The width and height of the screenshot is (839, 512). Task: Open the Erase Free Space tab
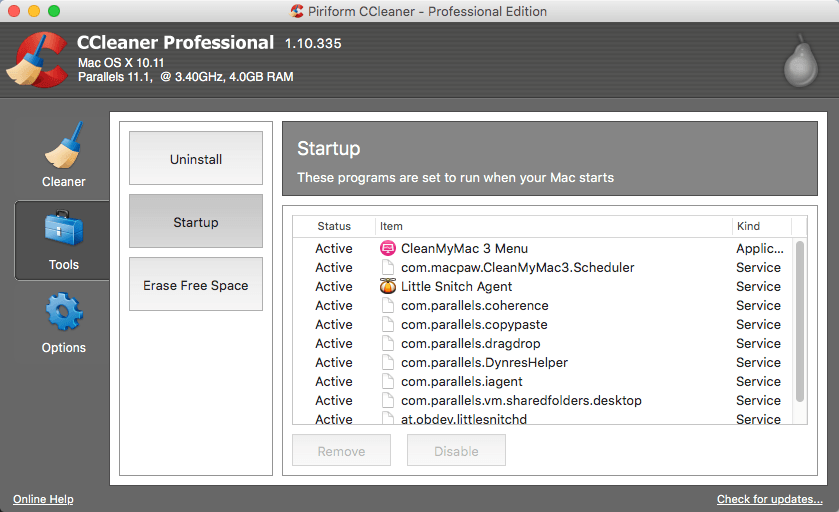(196, 285)
